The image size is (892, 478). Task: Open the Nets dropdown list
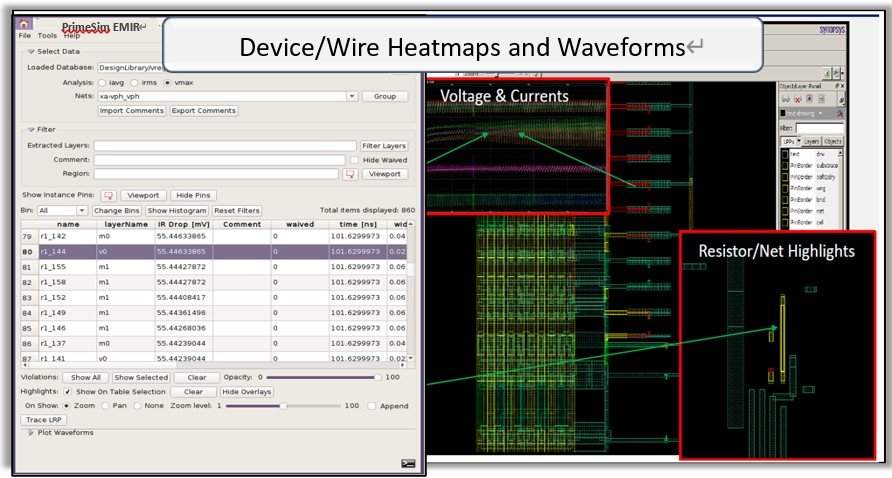[352, 97]
